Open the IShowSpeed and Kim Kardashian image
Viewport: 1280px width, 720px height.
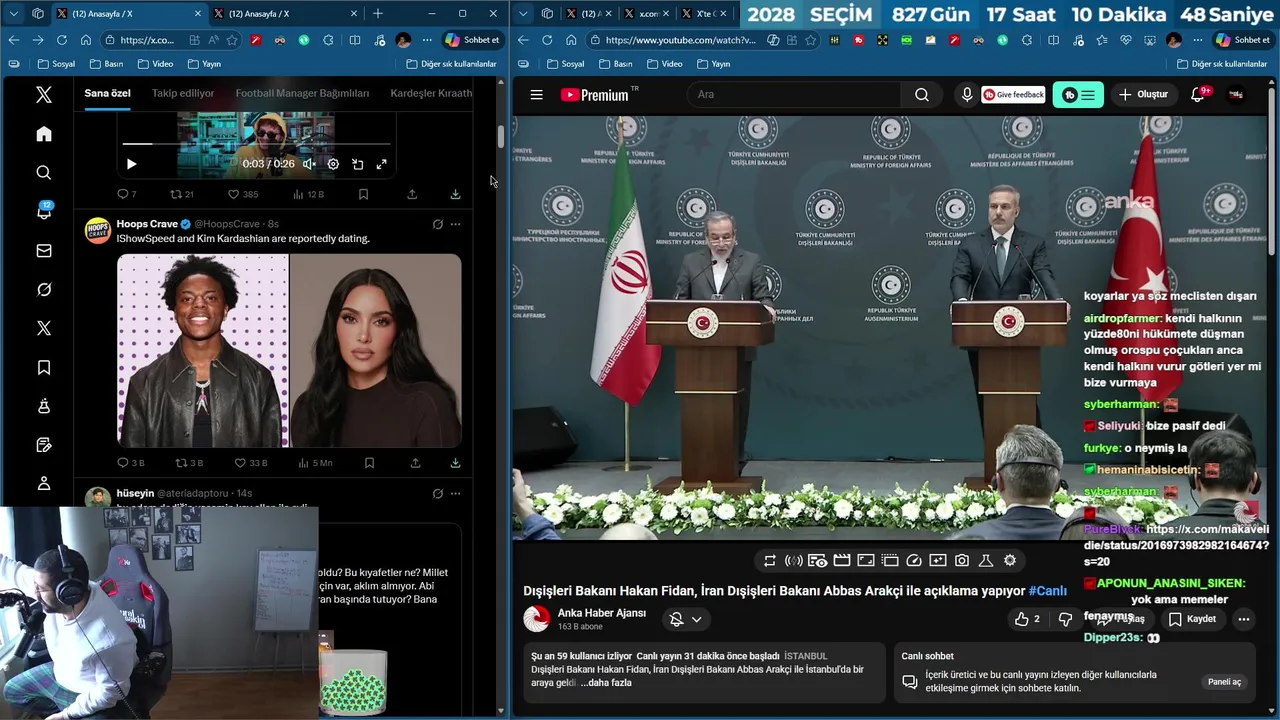click(x=289, y=350)
